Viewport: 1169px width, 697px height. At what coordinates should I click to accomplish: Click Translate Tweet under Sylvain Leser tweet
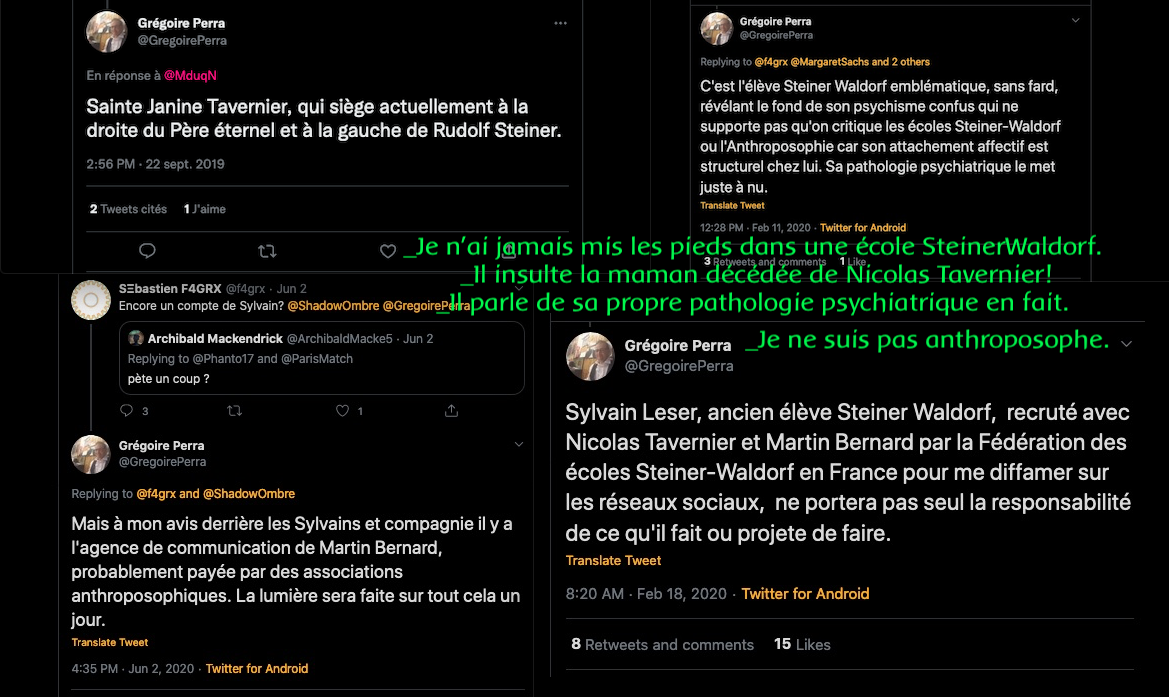(x=613, y=561)
